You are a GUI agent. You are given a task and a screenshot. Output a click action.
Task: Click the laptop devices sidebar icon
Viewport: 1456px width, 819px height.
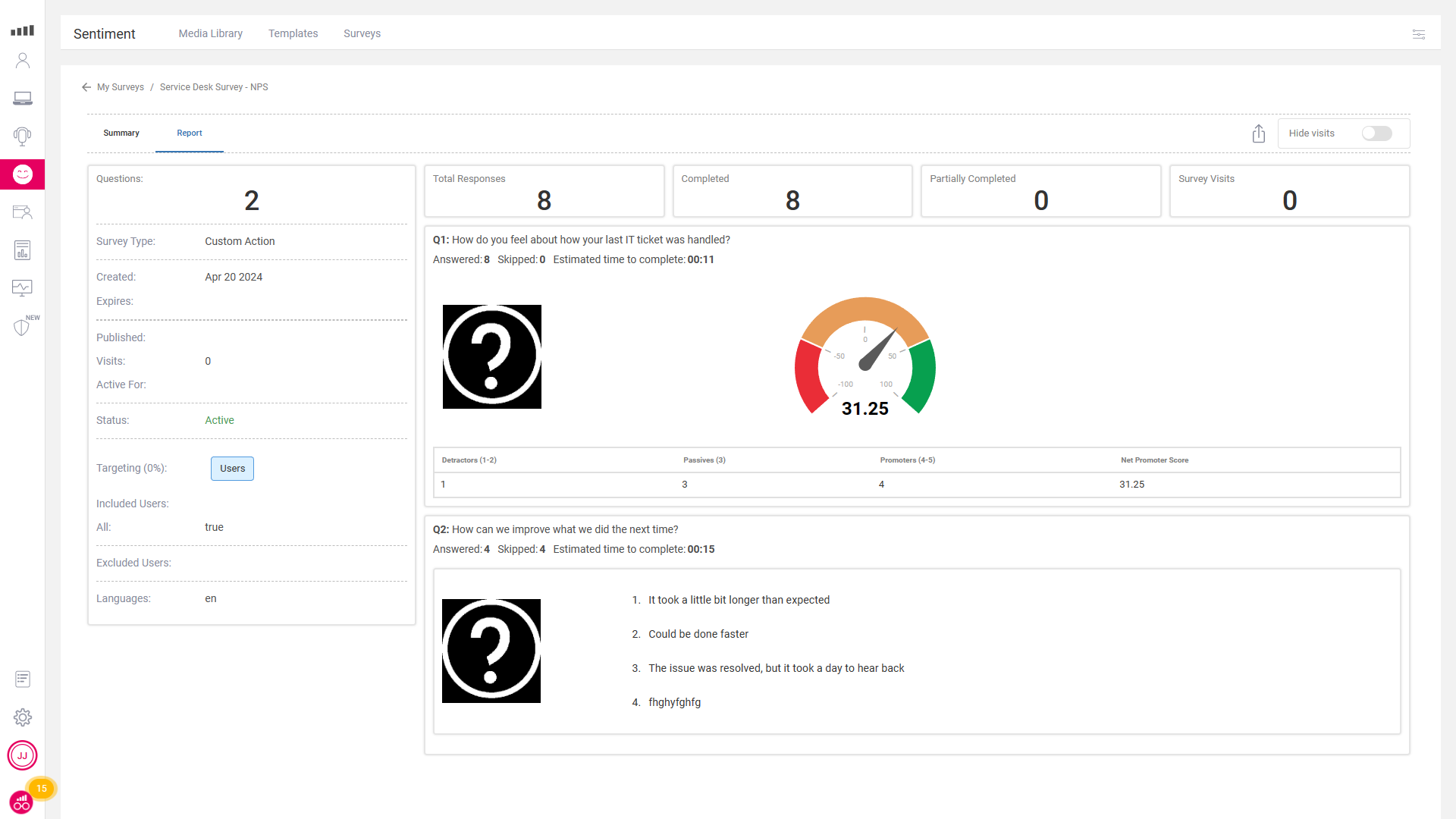click(x=23, y=99)
